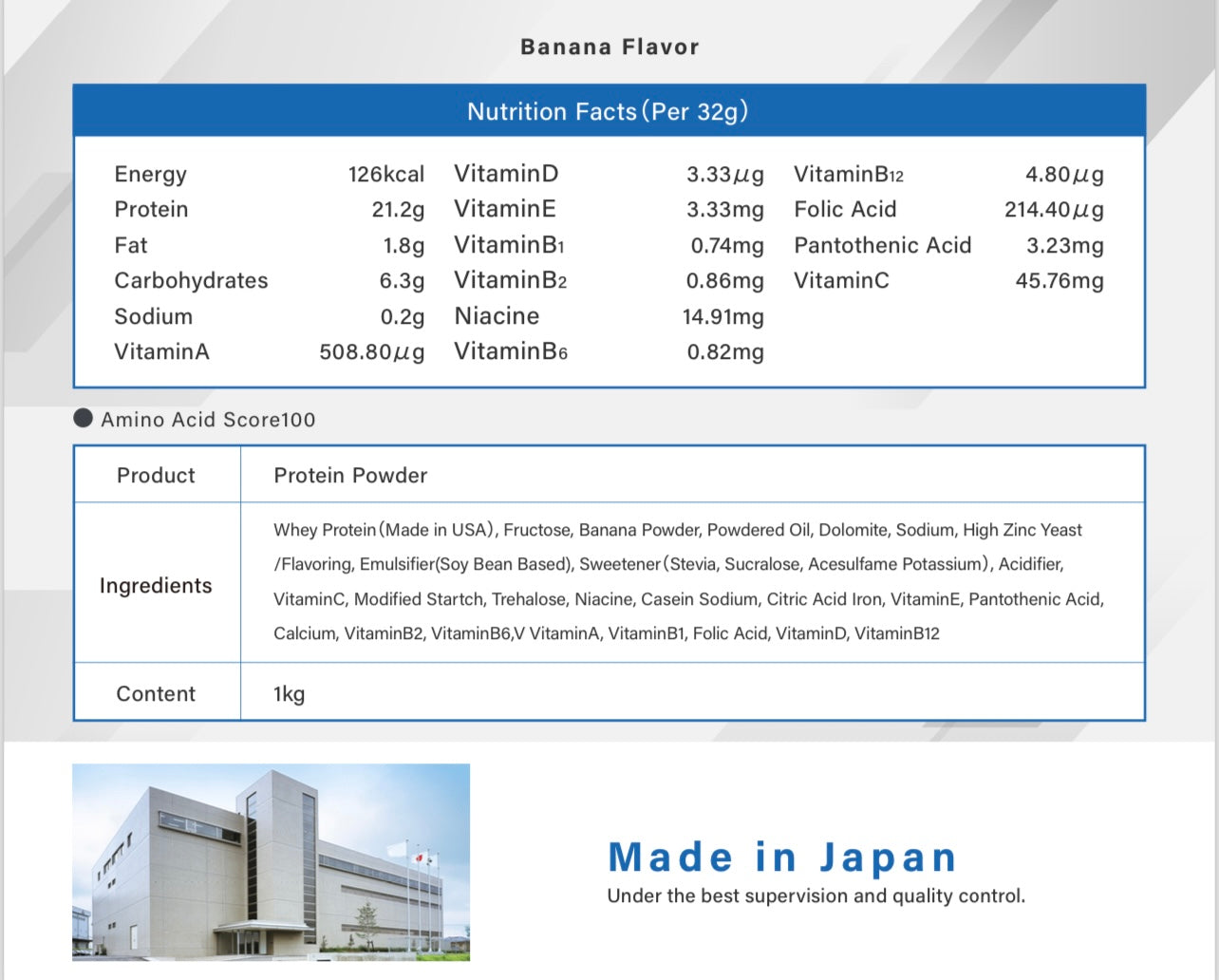Click the Product row label cell
This screenshot has width=1219, height=980.
point(156,476)
